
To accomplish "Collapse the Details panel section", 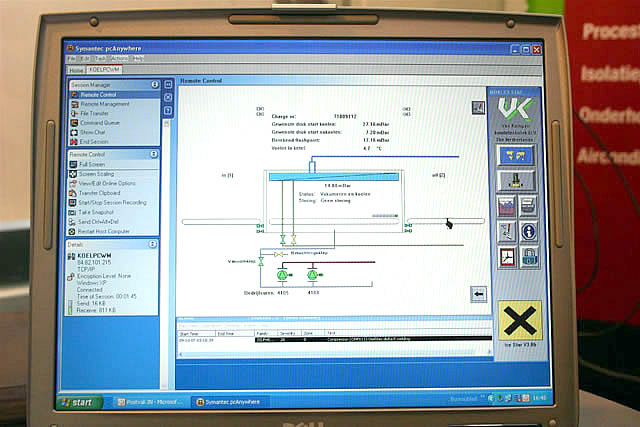I will tap(154, 243).
